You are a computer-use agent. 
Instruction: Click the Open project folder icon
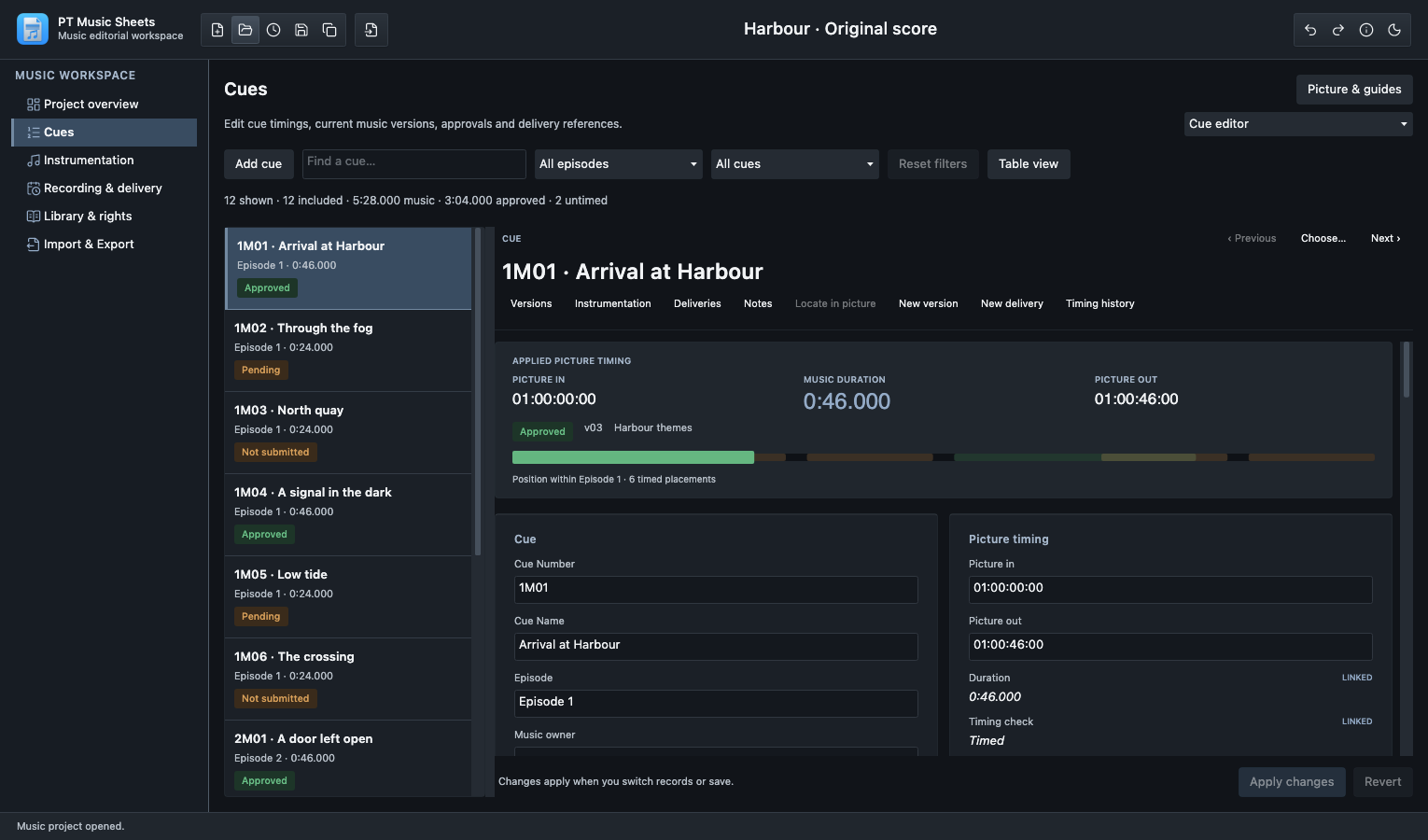coord(245,30)
